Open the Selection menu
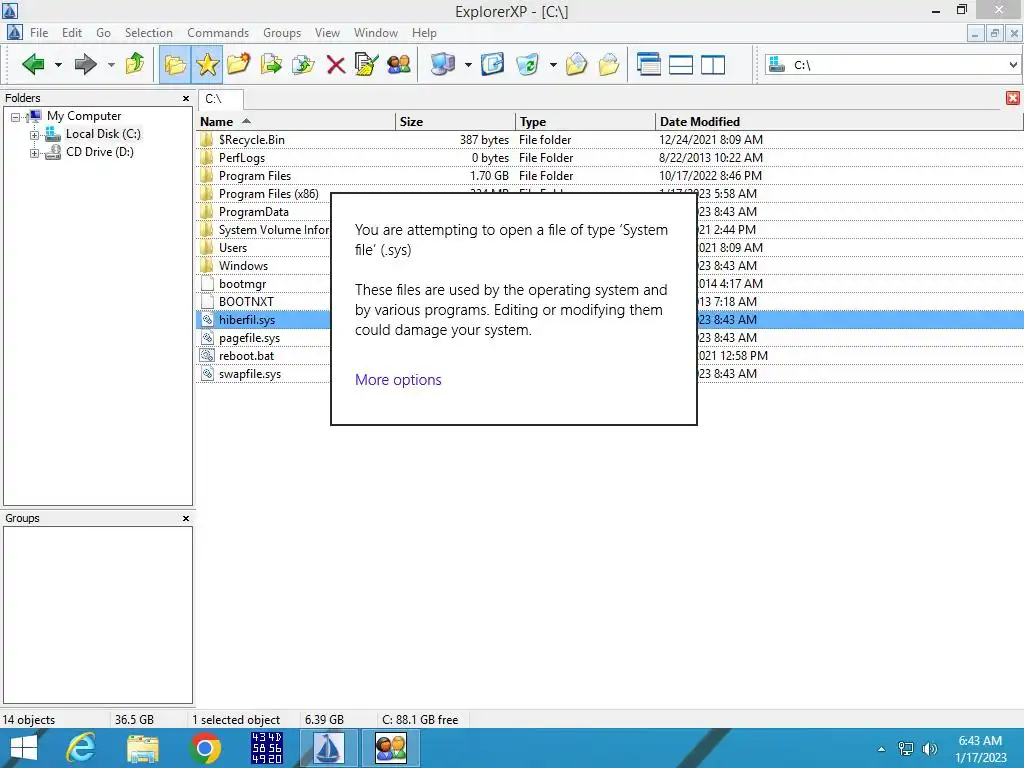This screenshot has width=1024, height=768. coord(149,33)
